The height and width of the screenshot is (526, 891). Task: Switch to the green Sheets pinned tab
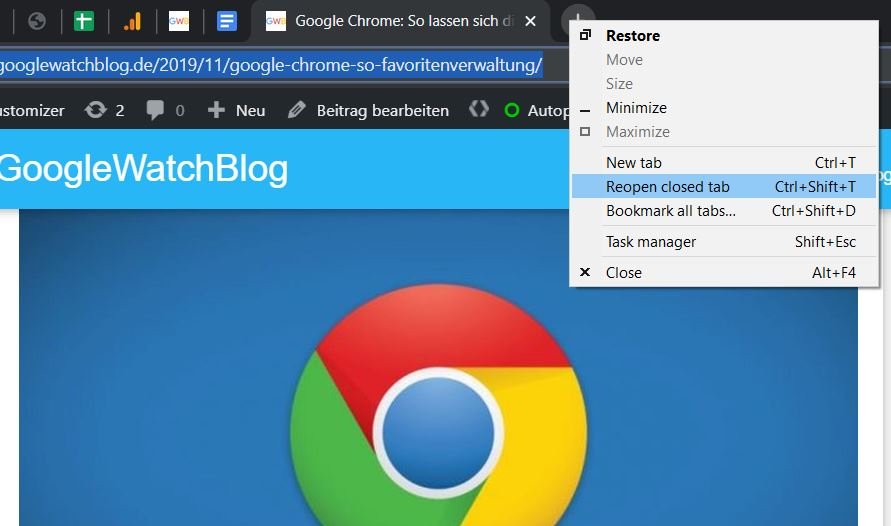point(84,22)
